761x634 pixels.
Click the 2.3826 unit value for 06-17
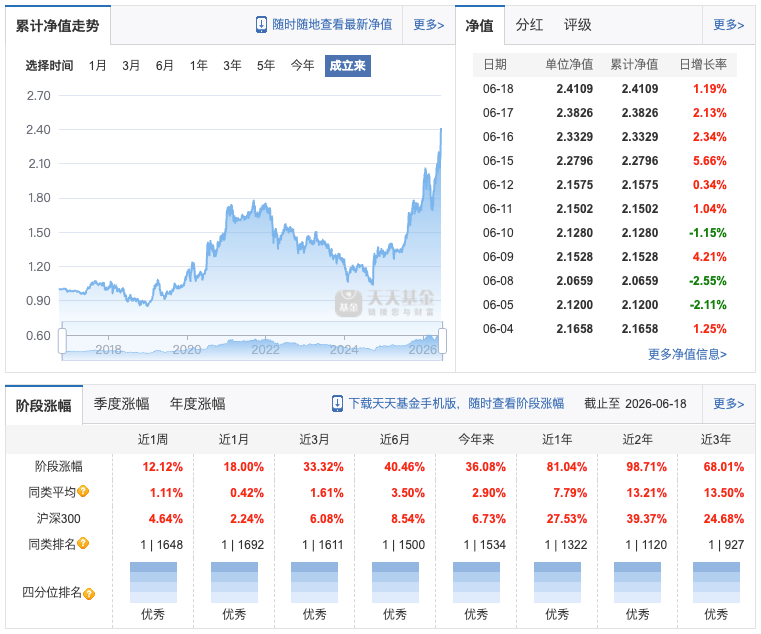click(575, 113)
